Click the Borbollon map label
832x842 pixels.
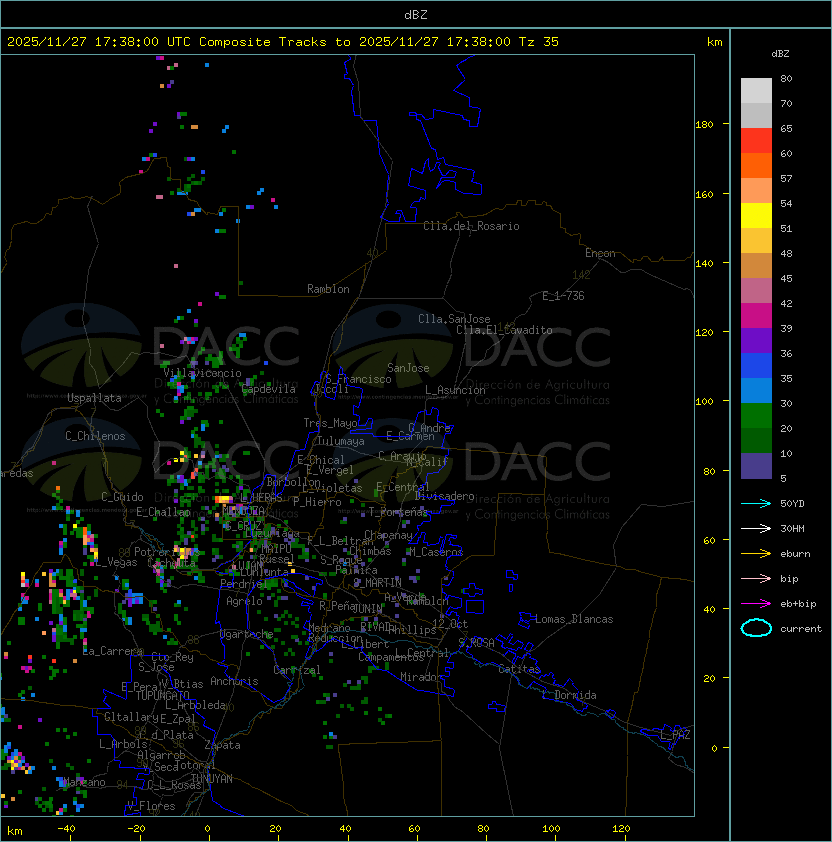click(294, 482)
